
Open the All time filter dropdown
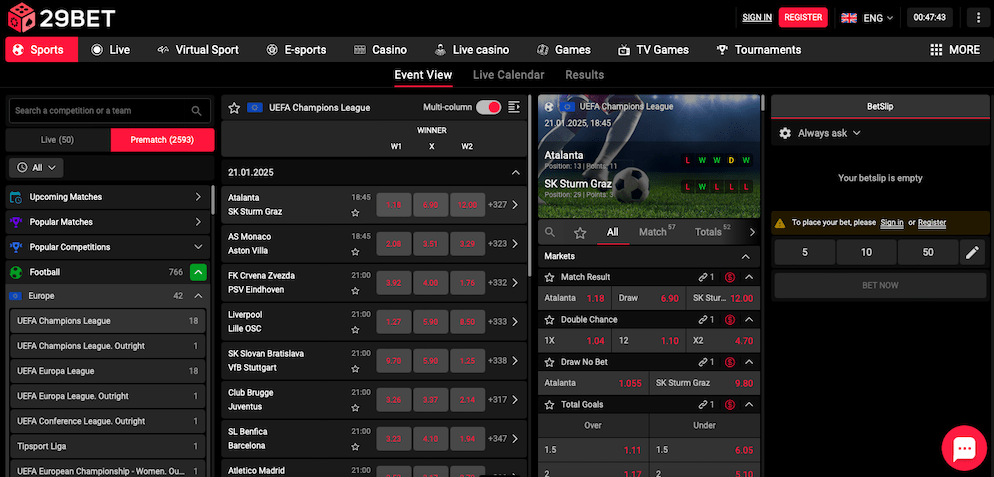pos(36,167)
